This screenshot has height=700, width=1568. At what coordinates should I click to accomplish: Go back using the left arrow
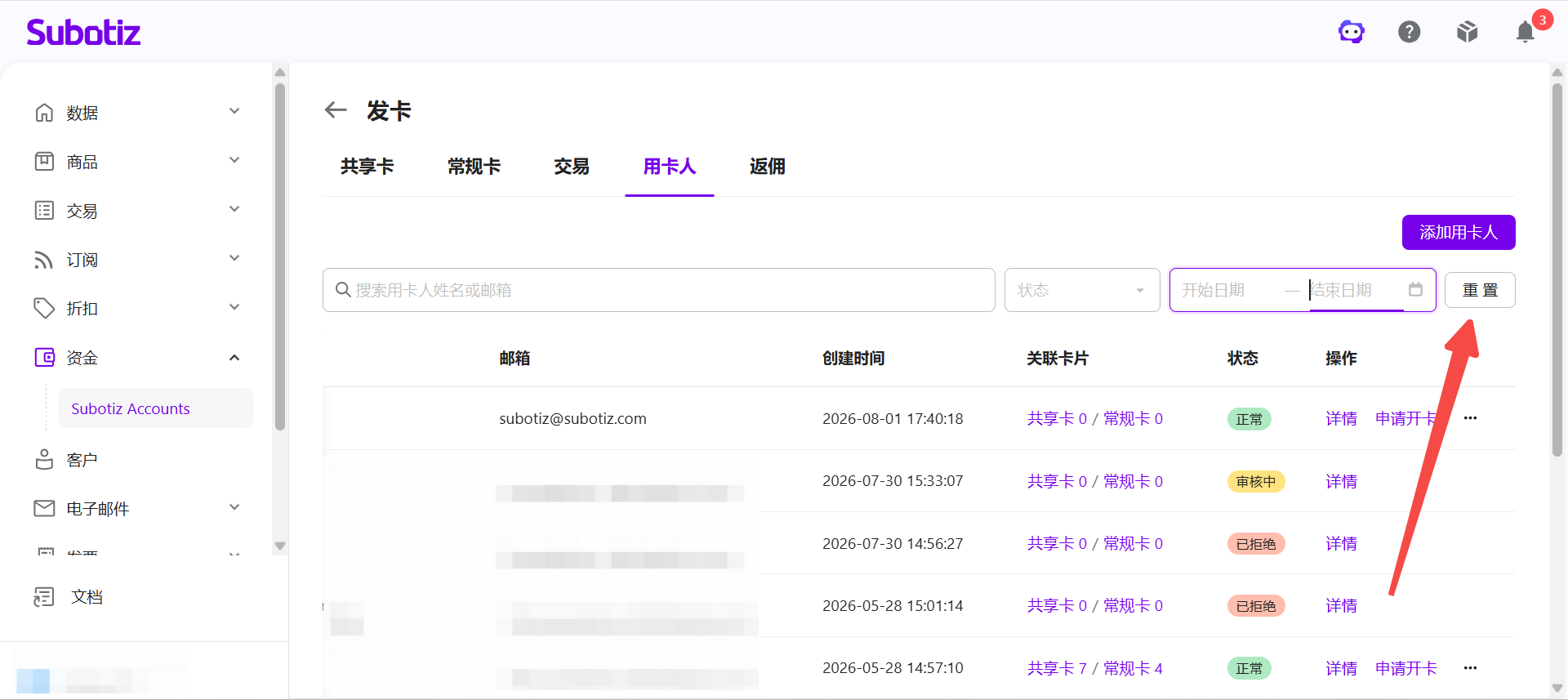click(x=336, y=110)
